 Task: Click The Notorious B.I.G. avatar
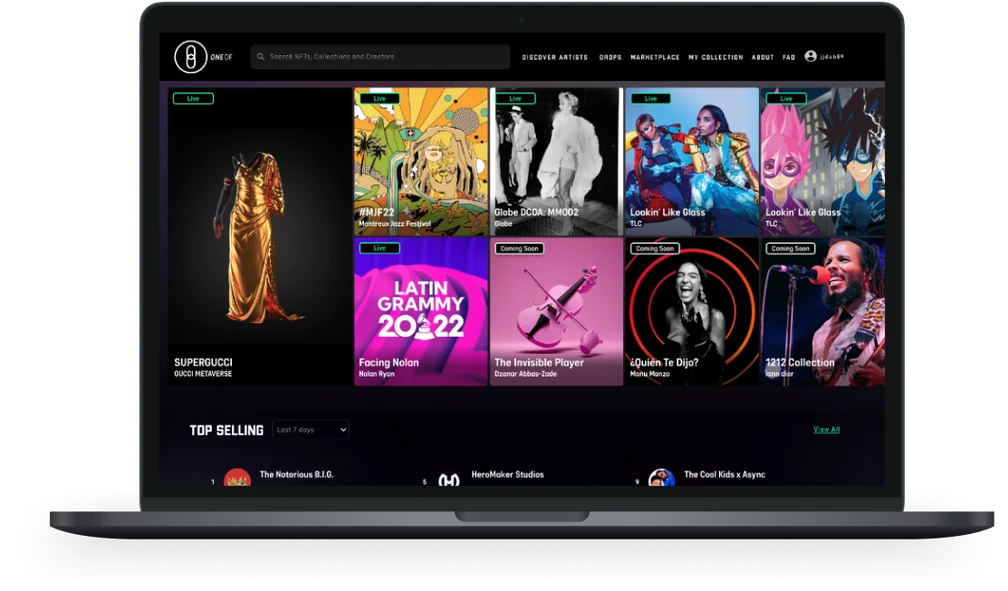[x=237, y=478]
